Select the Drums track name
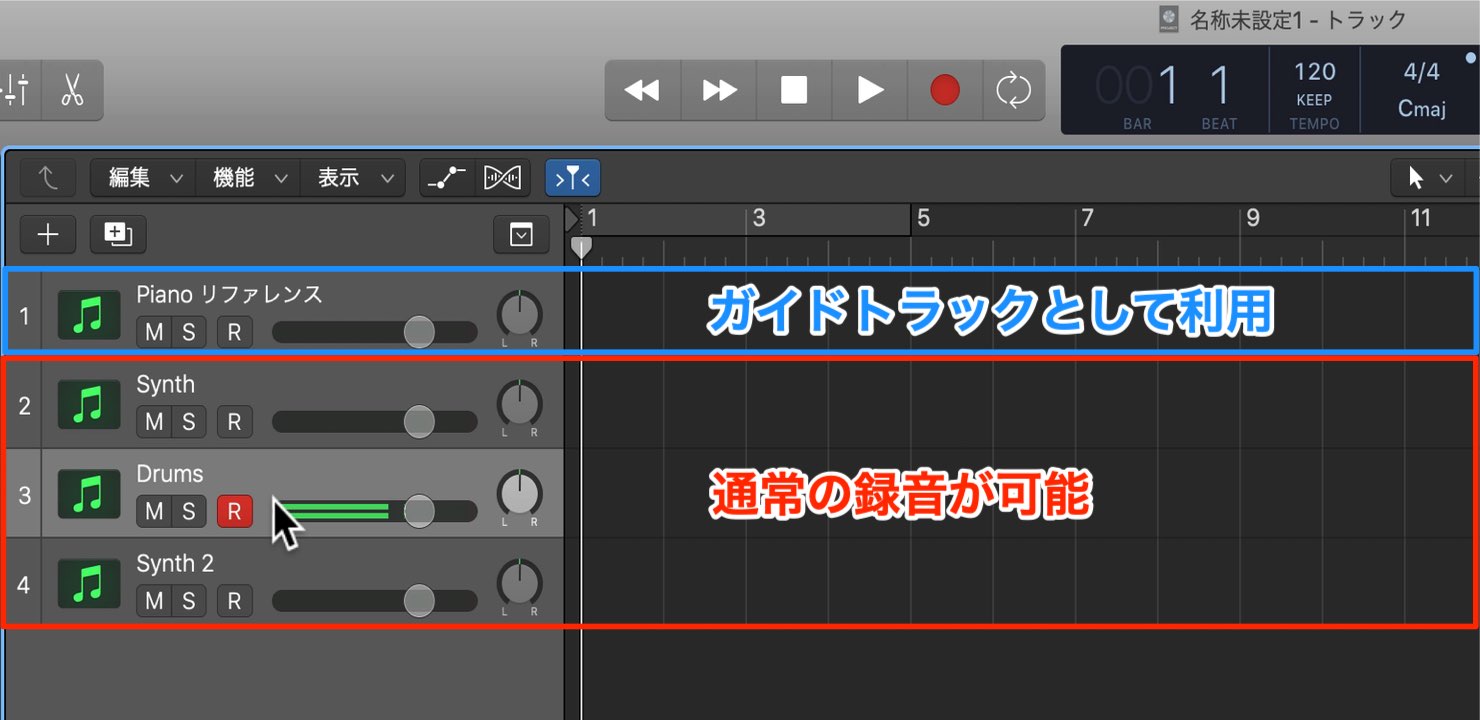Screen dimensions: 1480x720 170,474
